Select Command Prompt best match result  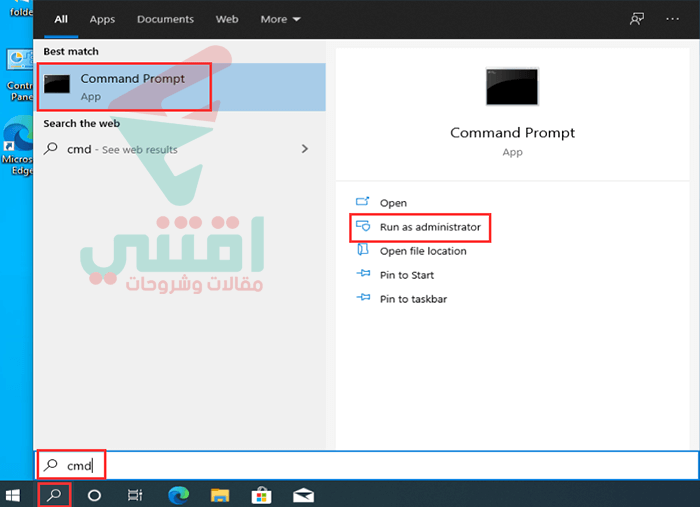click(181, 87)
